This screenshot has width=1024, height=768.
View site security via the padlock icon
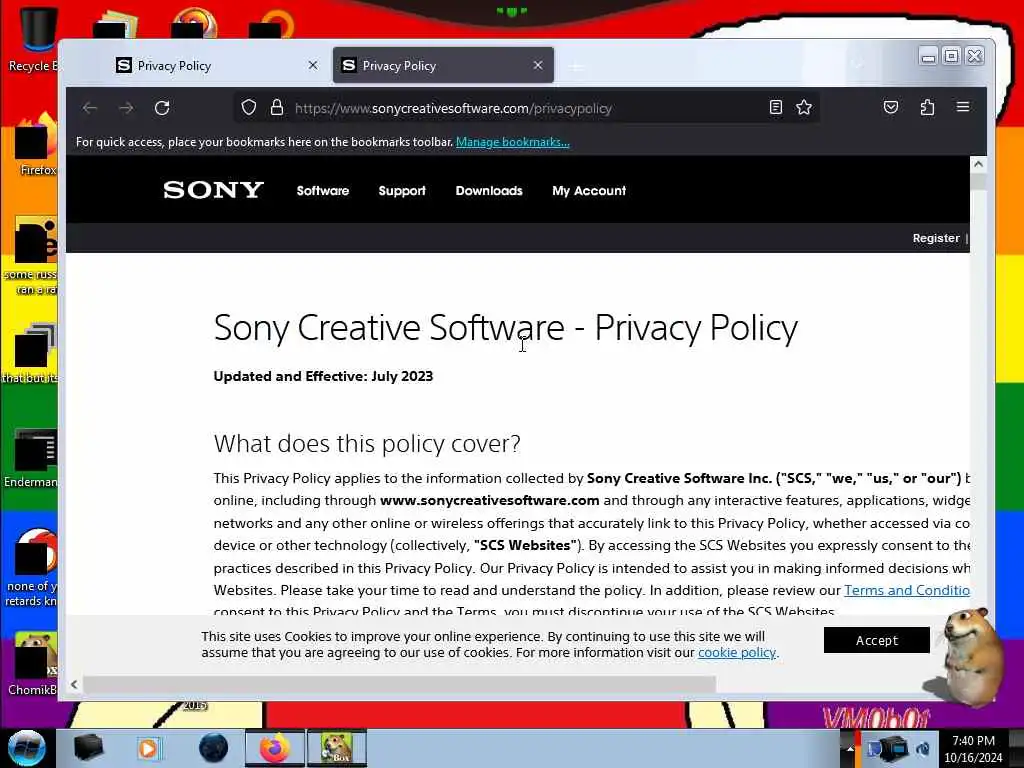click(277, 108)
